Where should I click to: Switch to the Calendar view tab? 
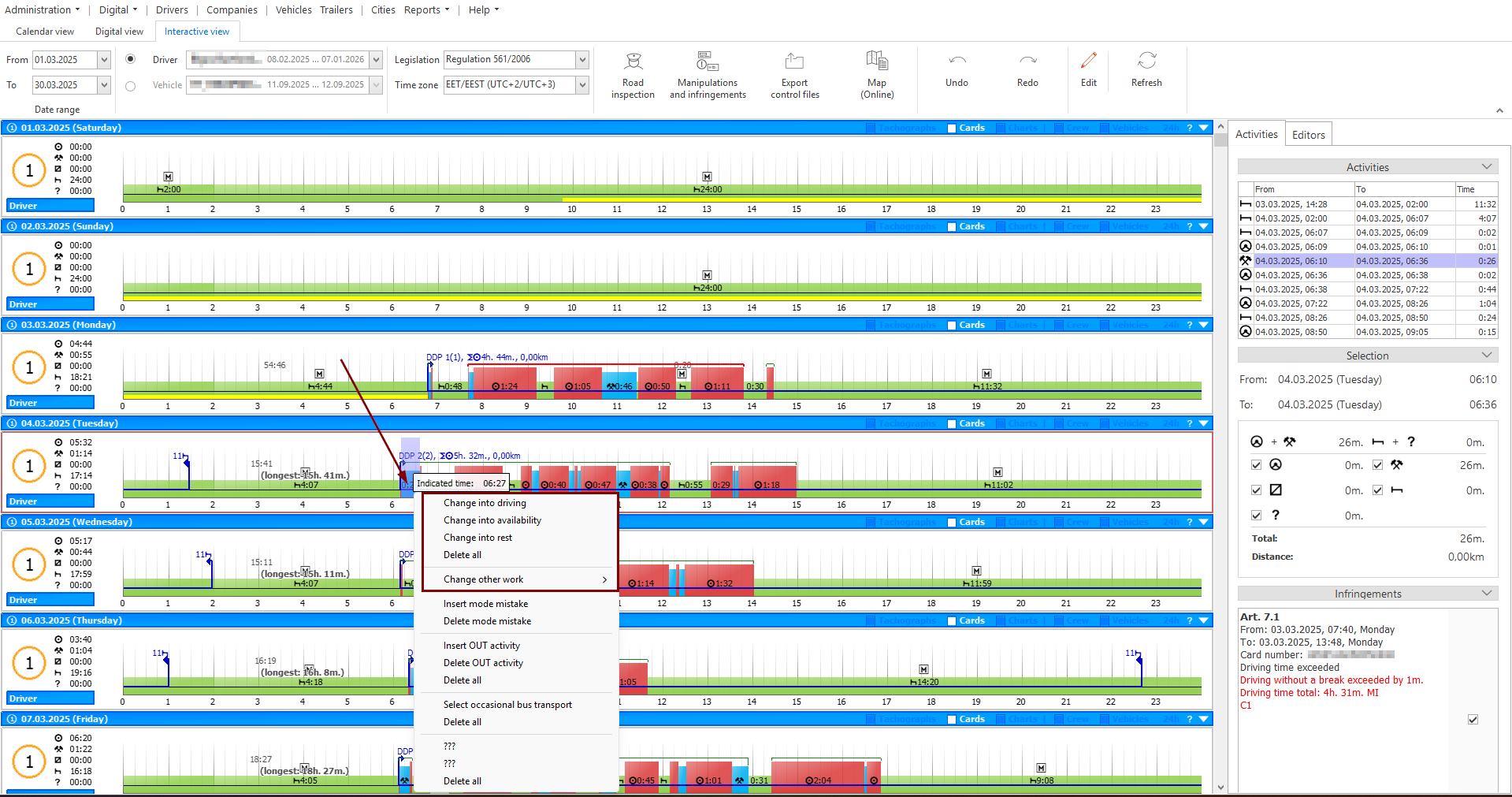click(x=45, y=32)
